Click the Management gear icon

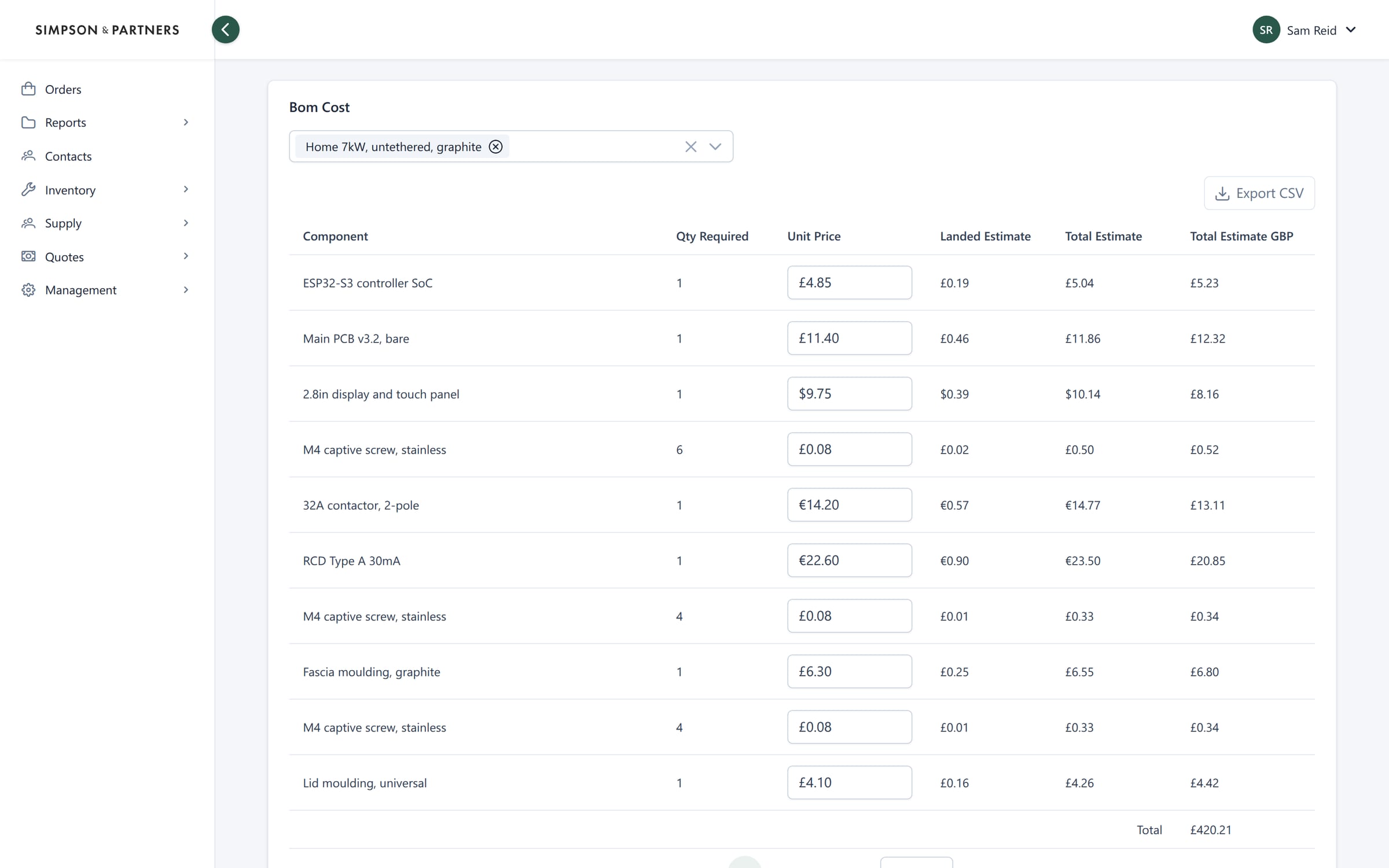click(28, 289)
